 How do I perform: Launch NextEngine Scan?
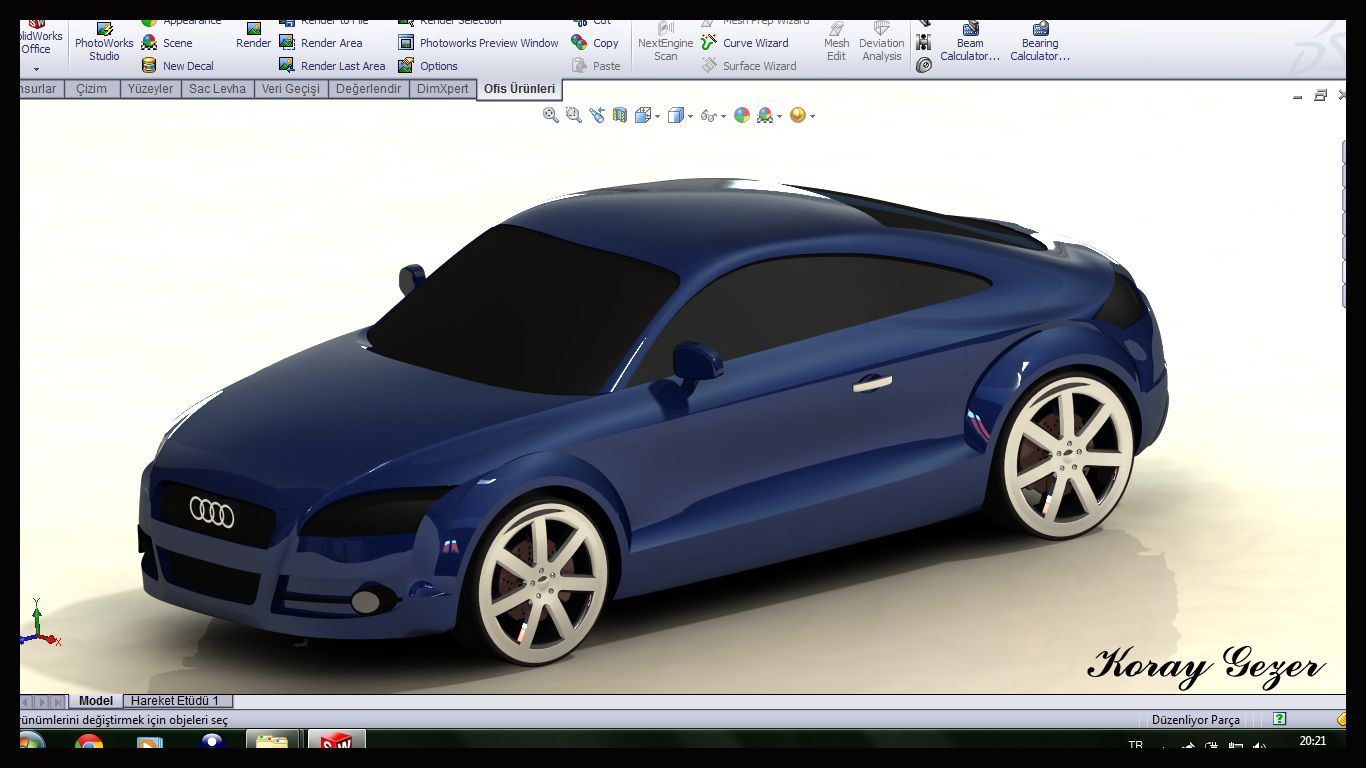pyautogui.click(x=665, y=42)
